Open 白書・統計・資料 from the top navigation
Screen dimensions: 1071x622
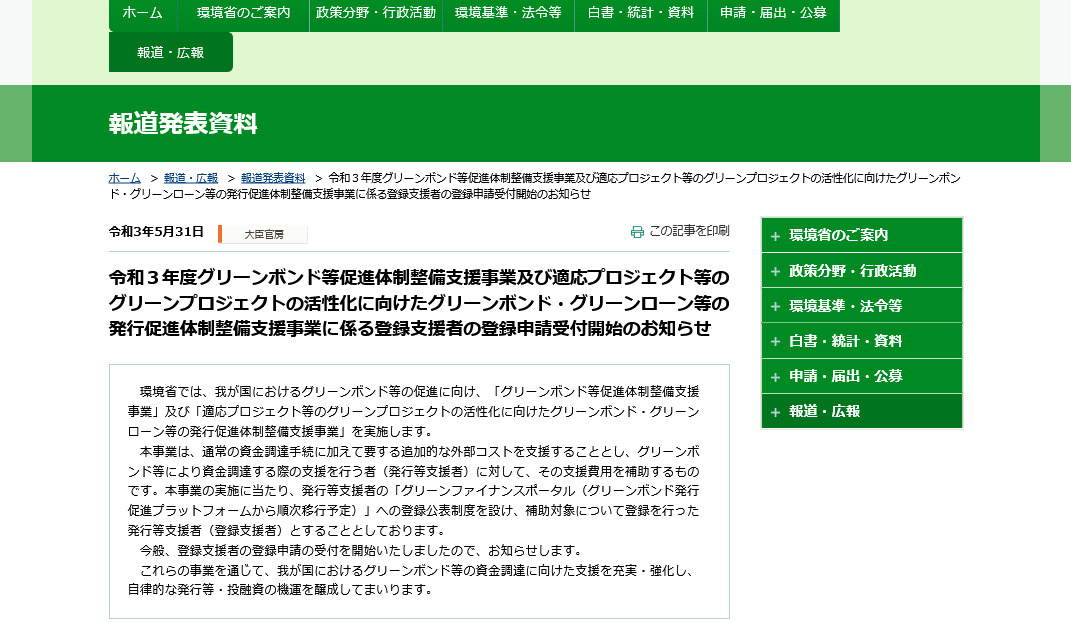click(x=640, y=15)
